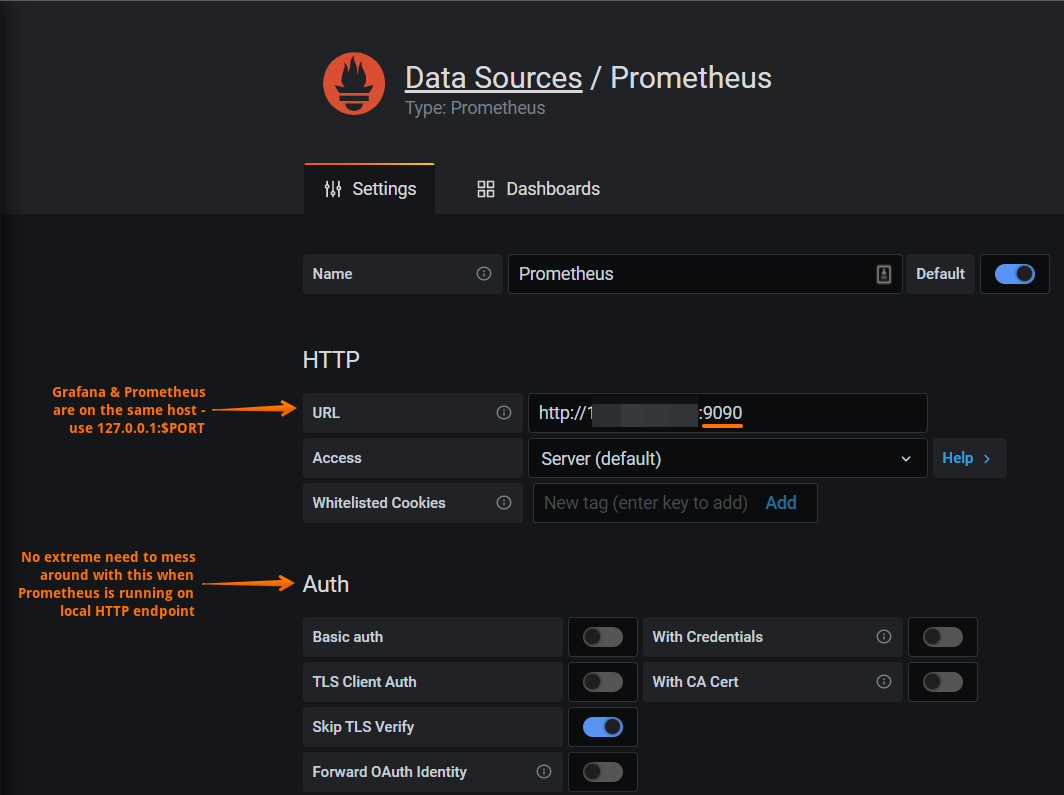Click into the Name input containing Prometheus
Viewport: 1064px width, 795px height.
(x=705, y=274)
